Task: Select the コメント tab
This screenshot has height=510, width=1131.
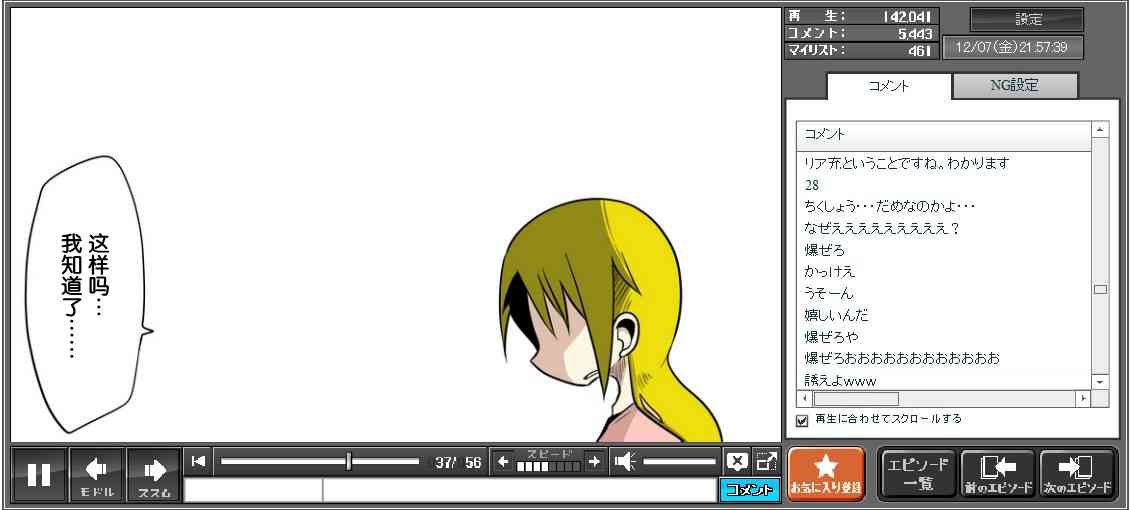Action: [888, 86]
